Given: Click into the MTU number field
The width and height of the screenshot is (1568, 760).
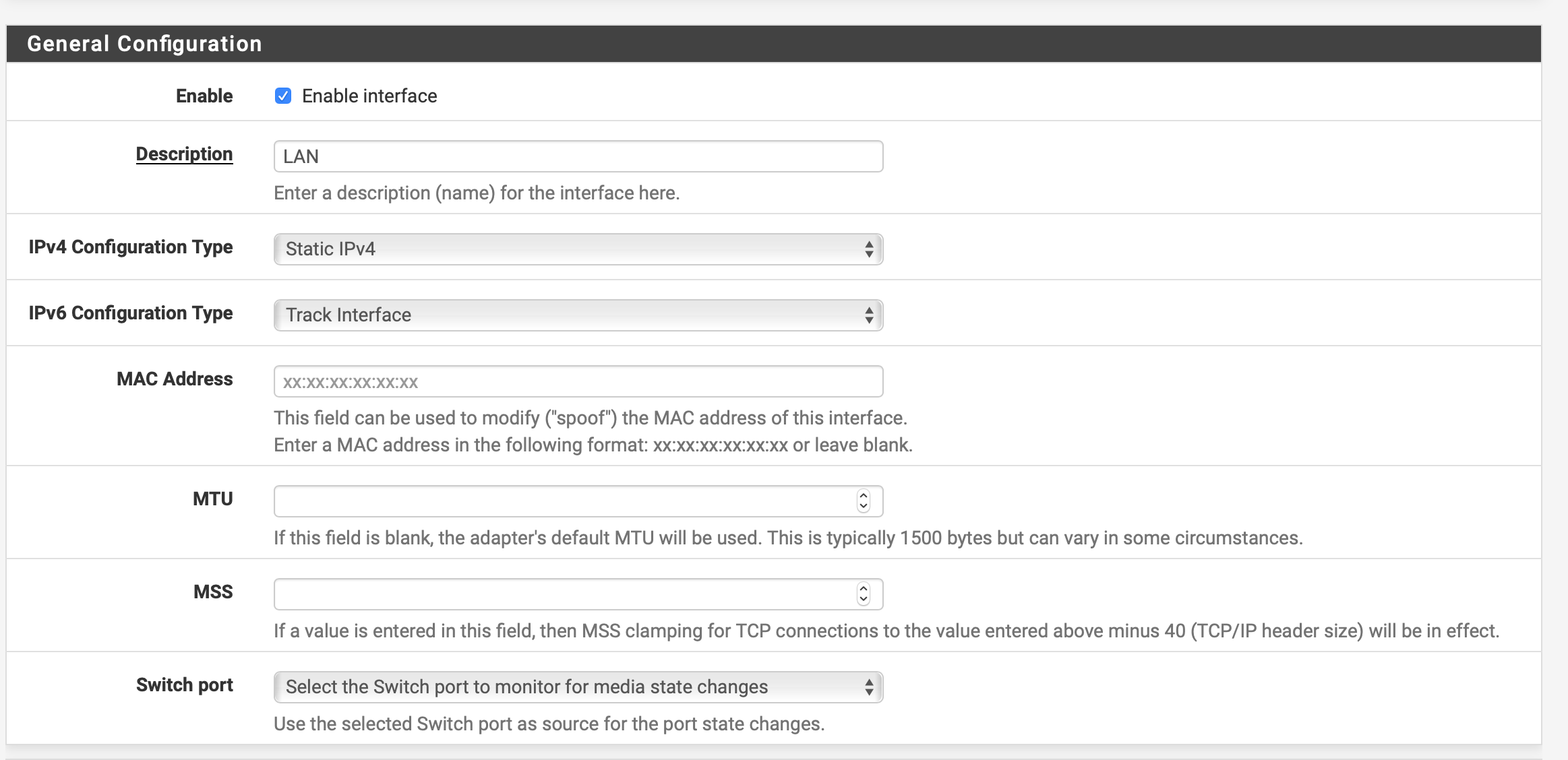Looking at the screenshot, I should coord(564,501).
